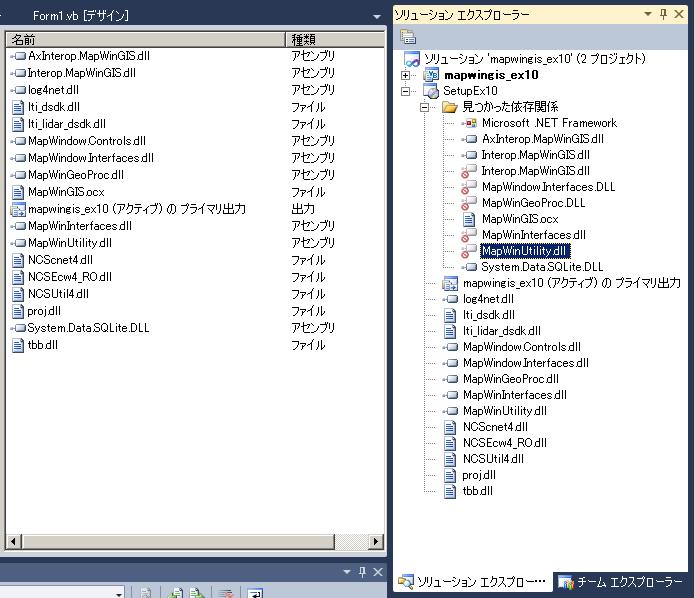This screenshot has width=695, height=598.
Task: Click the mapwingis_ex10 VB project icon
Action: pyautogui.click(x=431, y=75)
